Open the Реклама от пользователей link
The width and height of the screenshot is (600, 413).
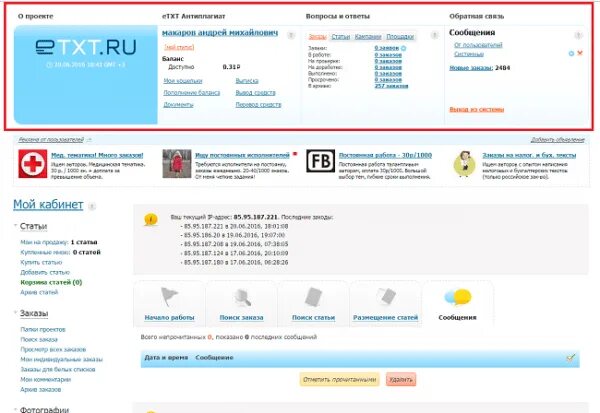51,140
